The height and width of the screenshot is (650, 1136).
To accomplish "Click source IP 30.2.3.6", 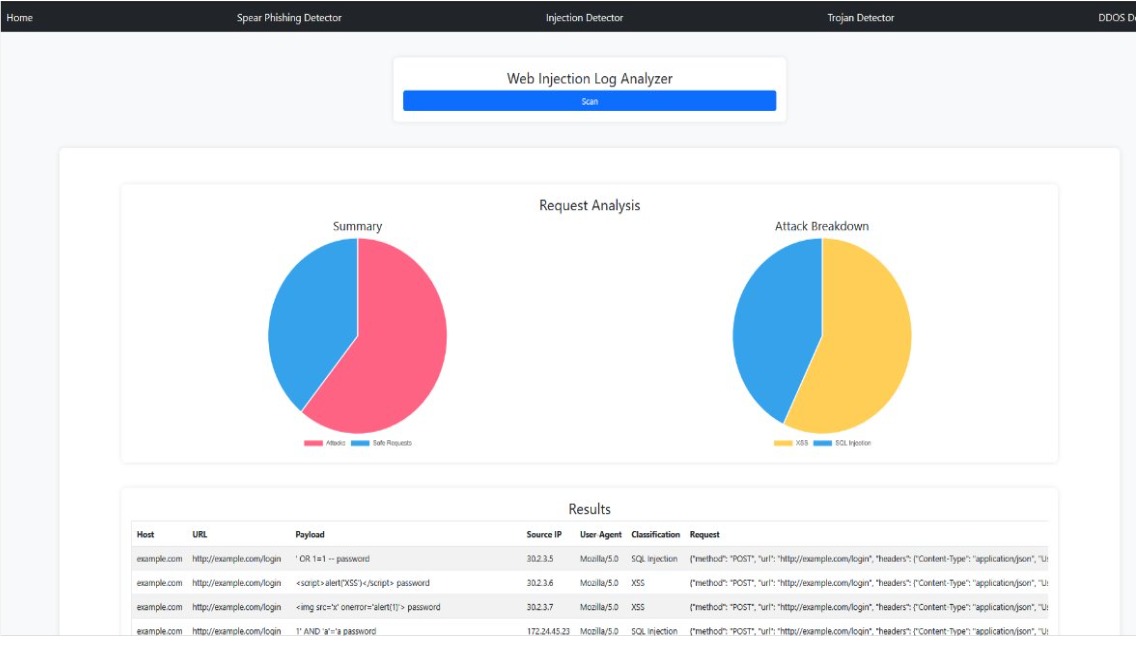I will 540,583.
